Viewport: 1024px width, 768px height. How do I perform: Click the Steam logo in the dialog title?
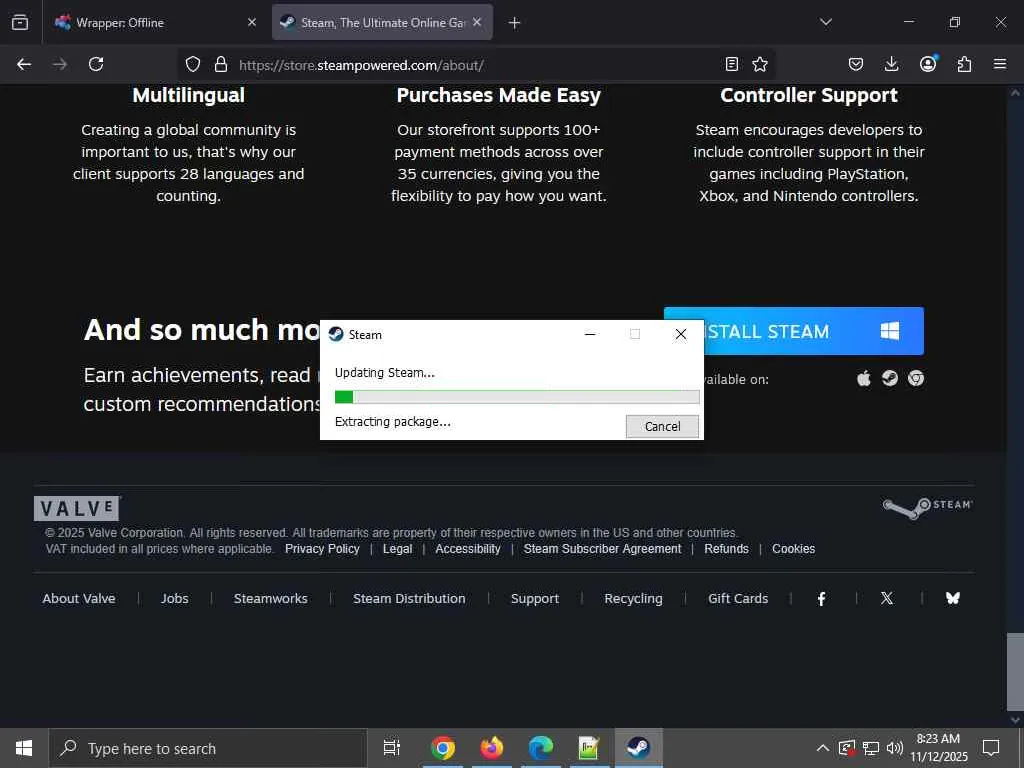pos(336,334)
